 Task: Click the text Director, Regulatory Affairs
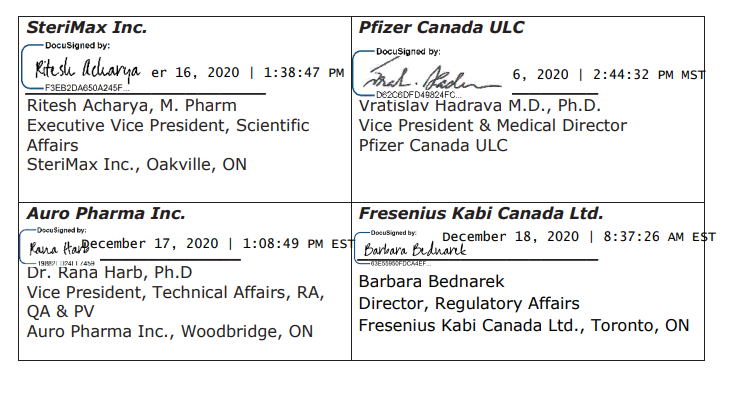pyautogui.click(x=469, y=304)
